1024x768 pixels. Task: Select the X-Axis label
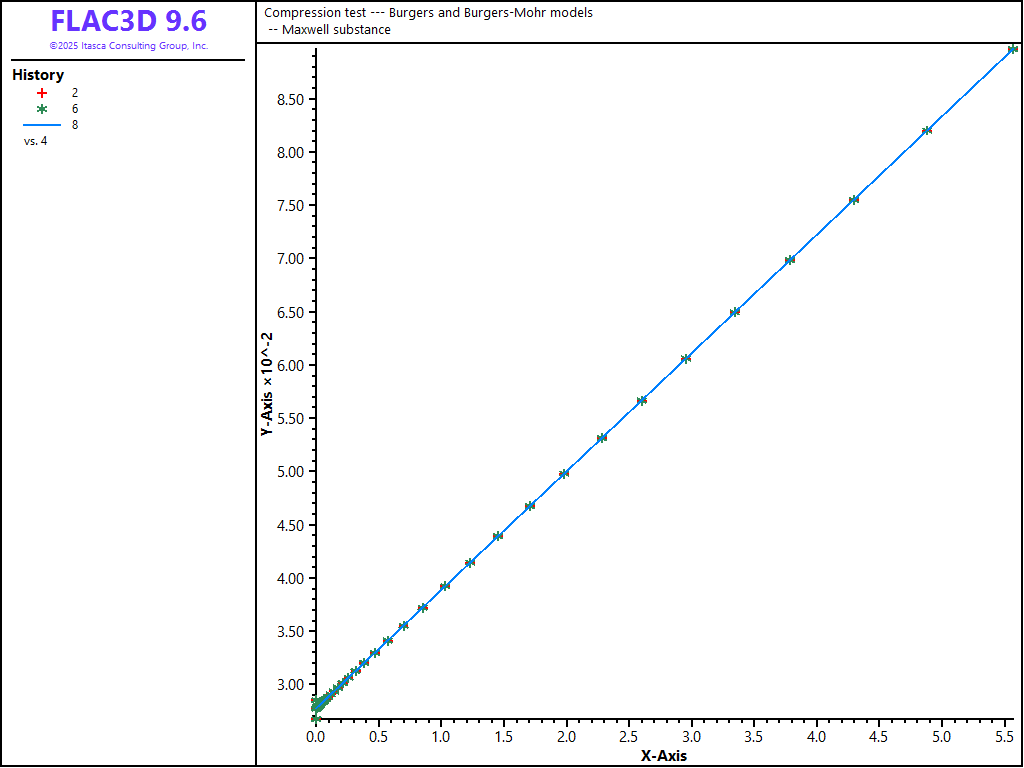(664, 756)
